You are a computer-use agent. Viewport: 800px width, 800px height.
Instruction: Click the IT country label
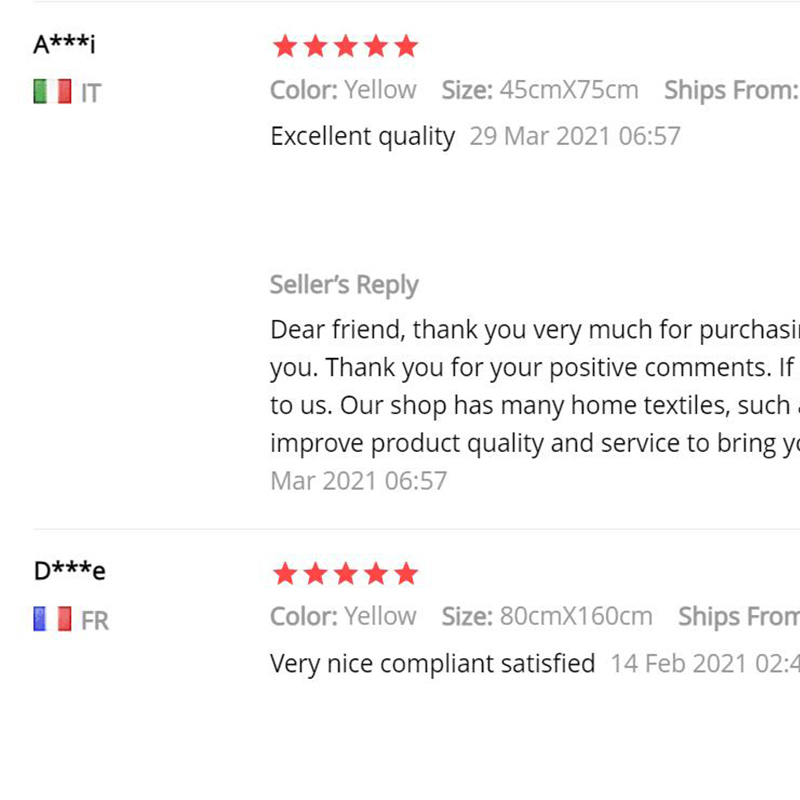[x=91, y=93]
